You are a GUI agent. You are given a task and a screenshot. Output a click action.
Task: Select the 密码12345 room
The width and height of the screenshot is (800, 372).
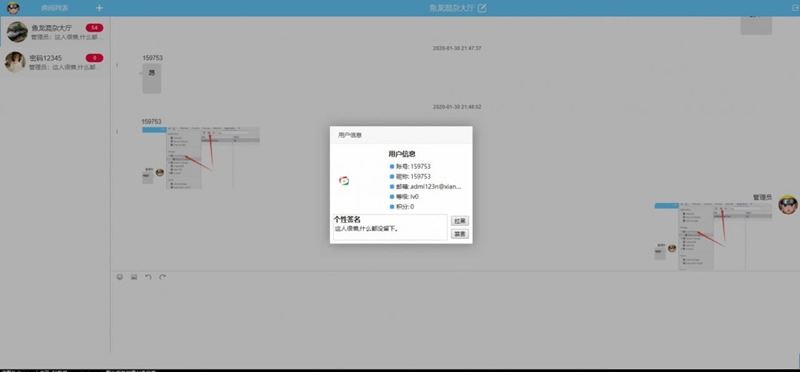point(55,62)
